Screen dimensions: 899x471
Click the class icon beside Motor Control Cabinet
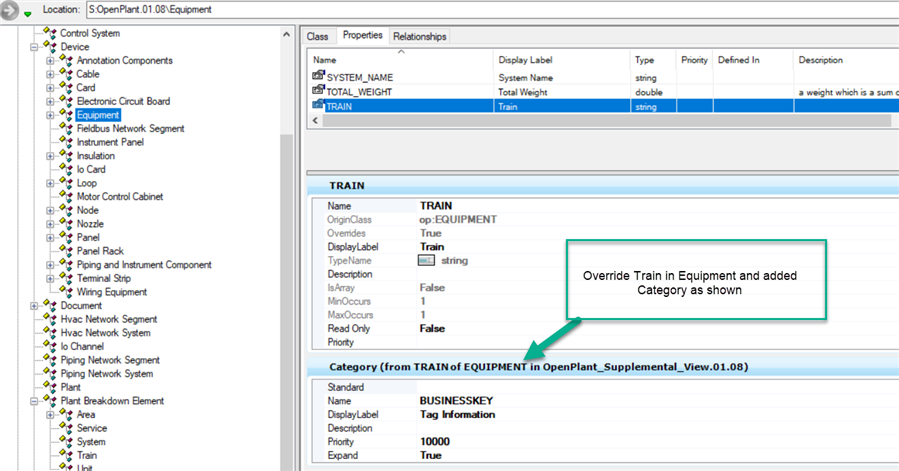coord(66,196)
